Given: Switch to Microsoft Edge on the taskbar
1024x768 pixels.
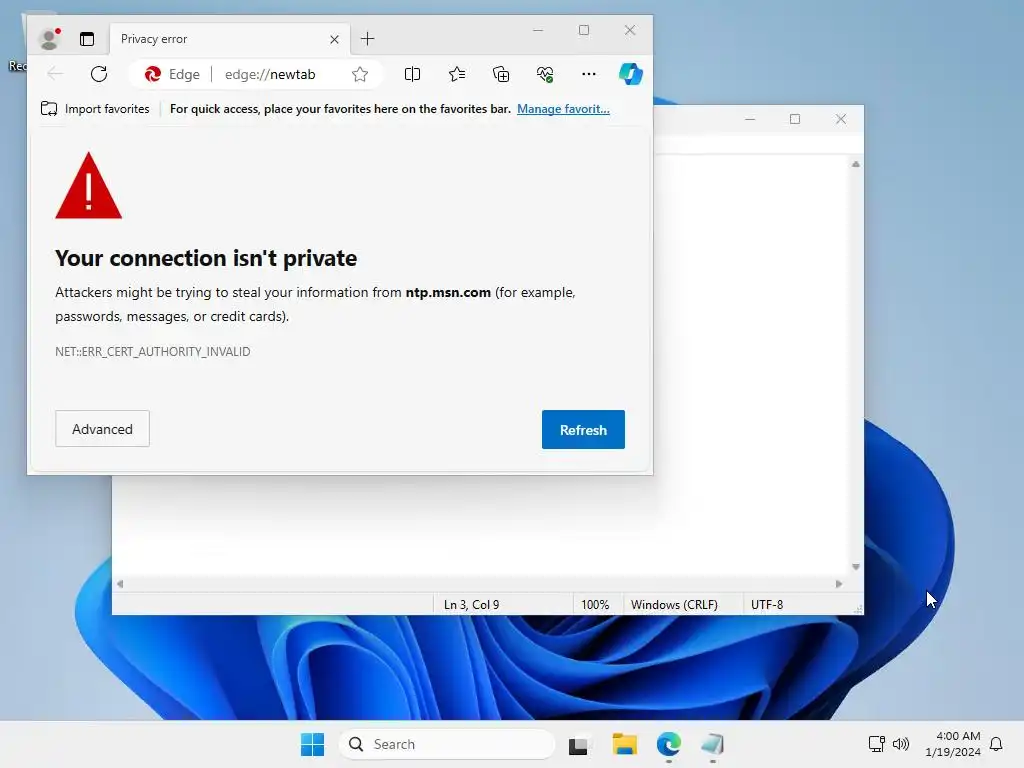Looking at the screenshot, I should (669, 744).
